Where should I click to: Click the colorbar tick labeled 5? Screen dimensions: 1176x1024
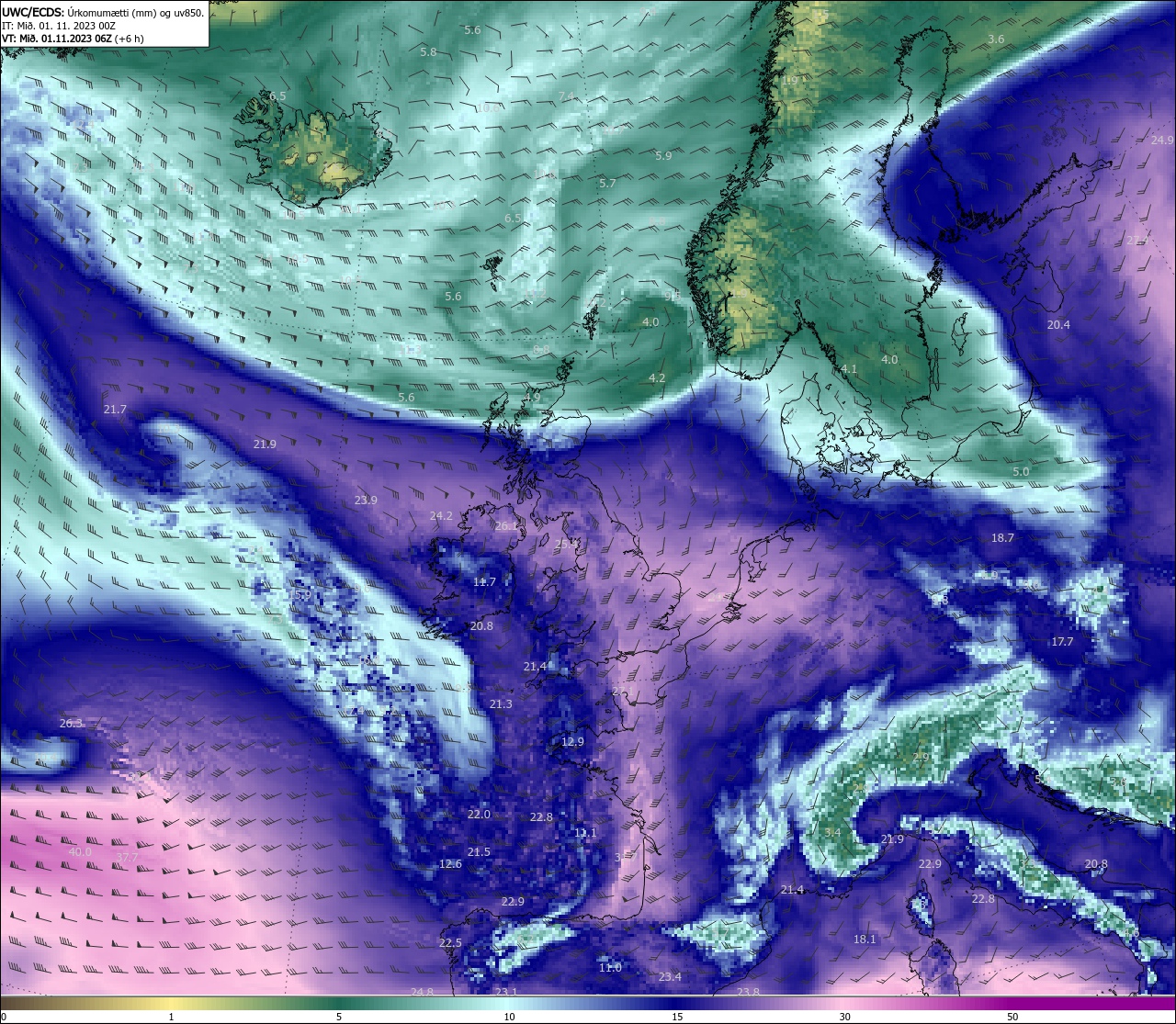339,1017
